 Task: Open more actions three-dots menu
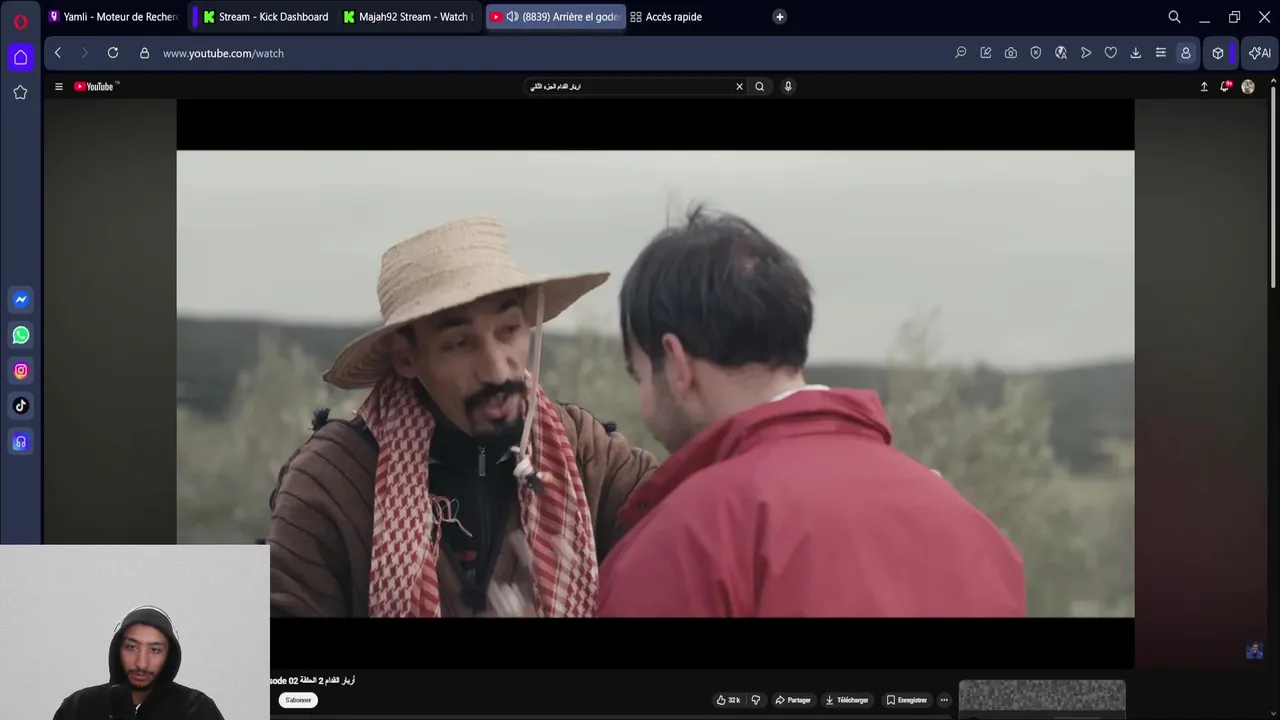tap(944, 700)
